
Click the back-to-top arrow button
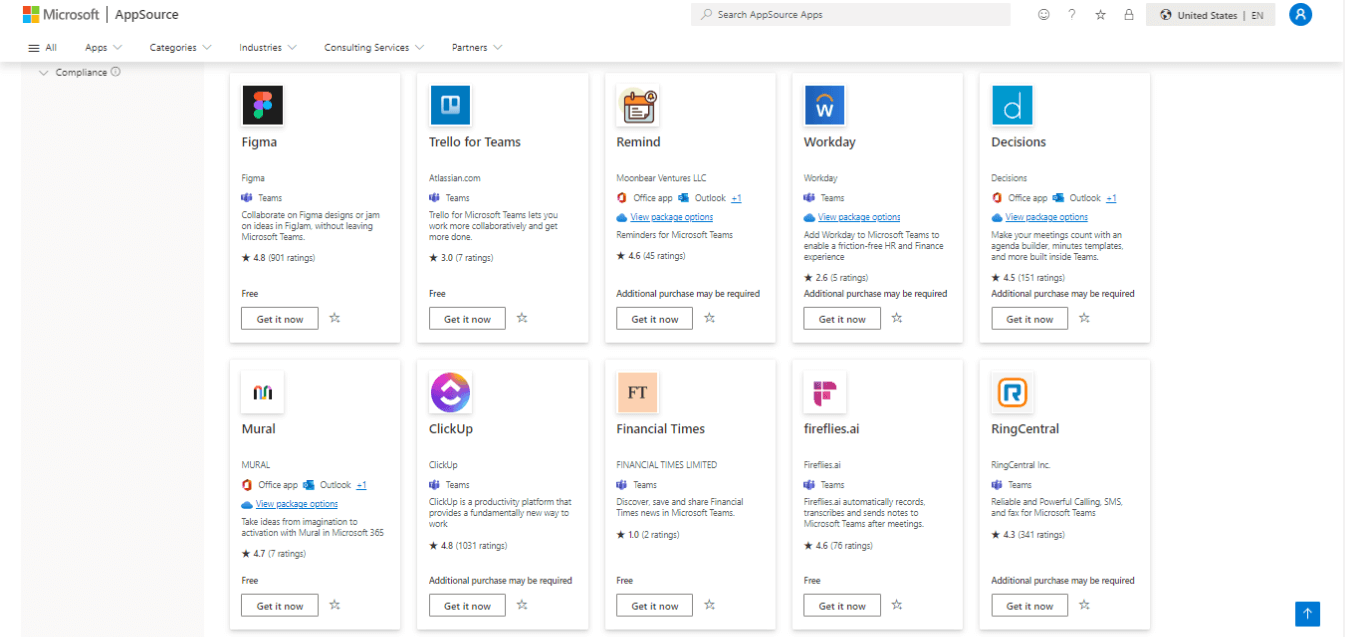[1307, 614]
